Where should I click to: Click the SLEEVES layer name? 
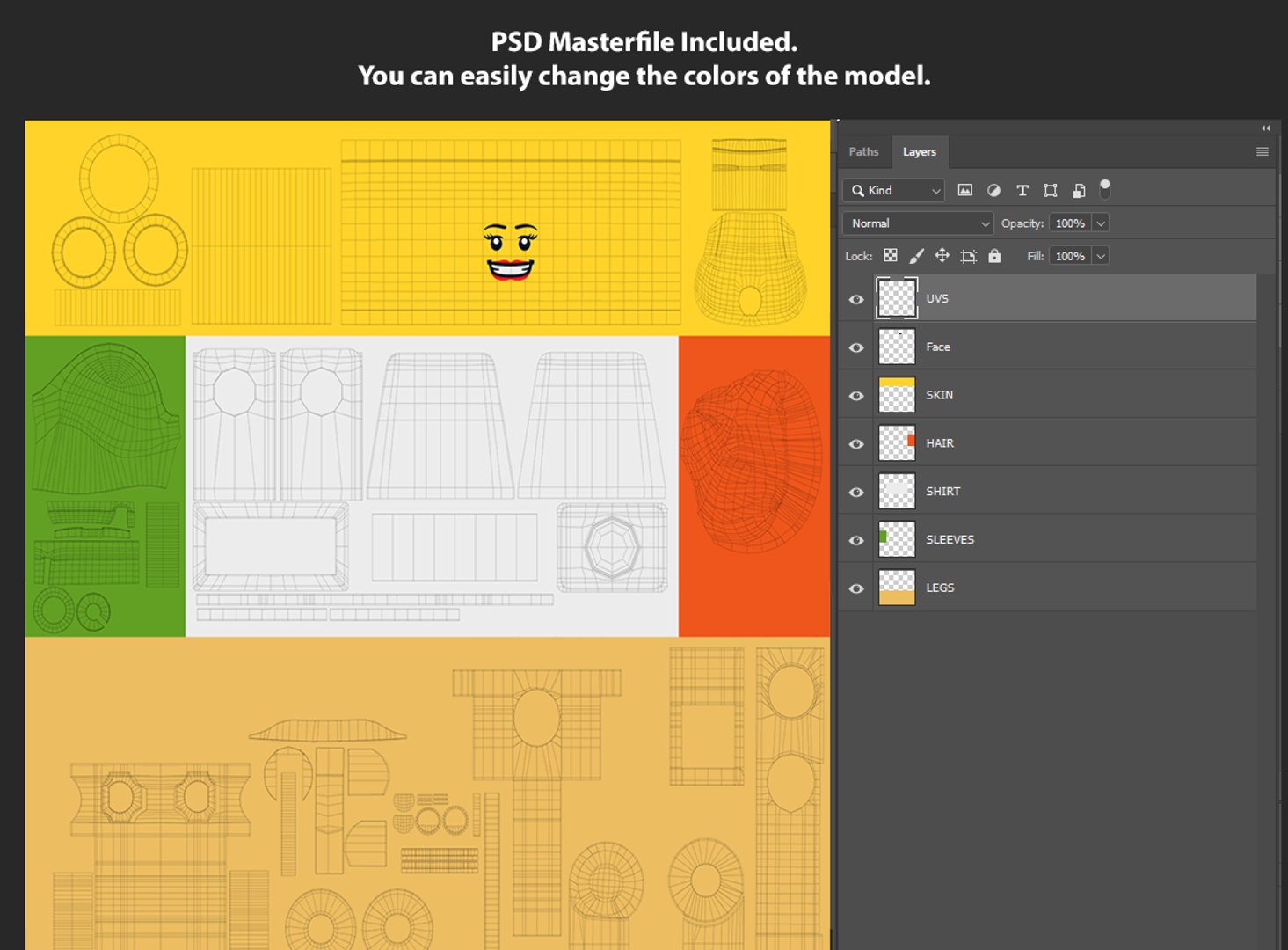click(x=950, y=539)
